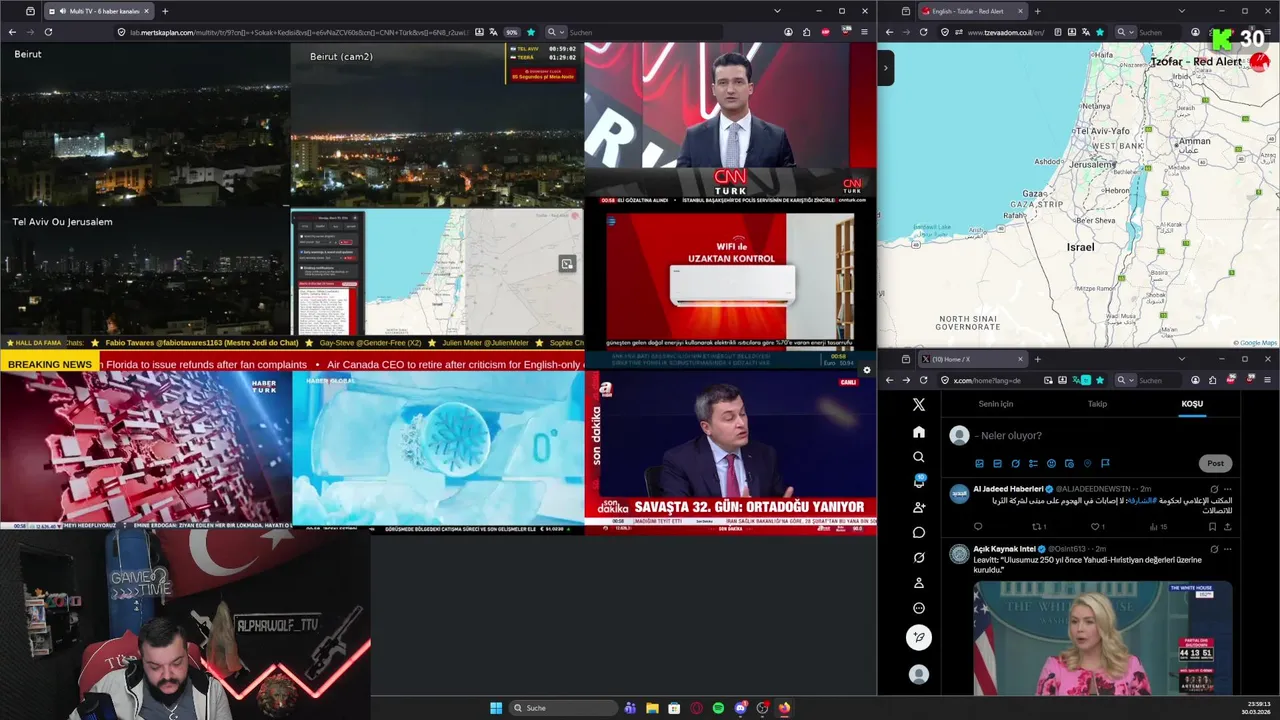
Task: Click the Post button
Action: (1215, 463)
